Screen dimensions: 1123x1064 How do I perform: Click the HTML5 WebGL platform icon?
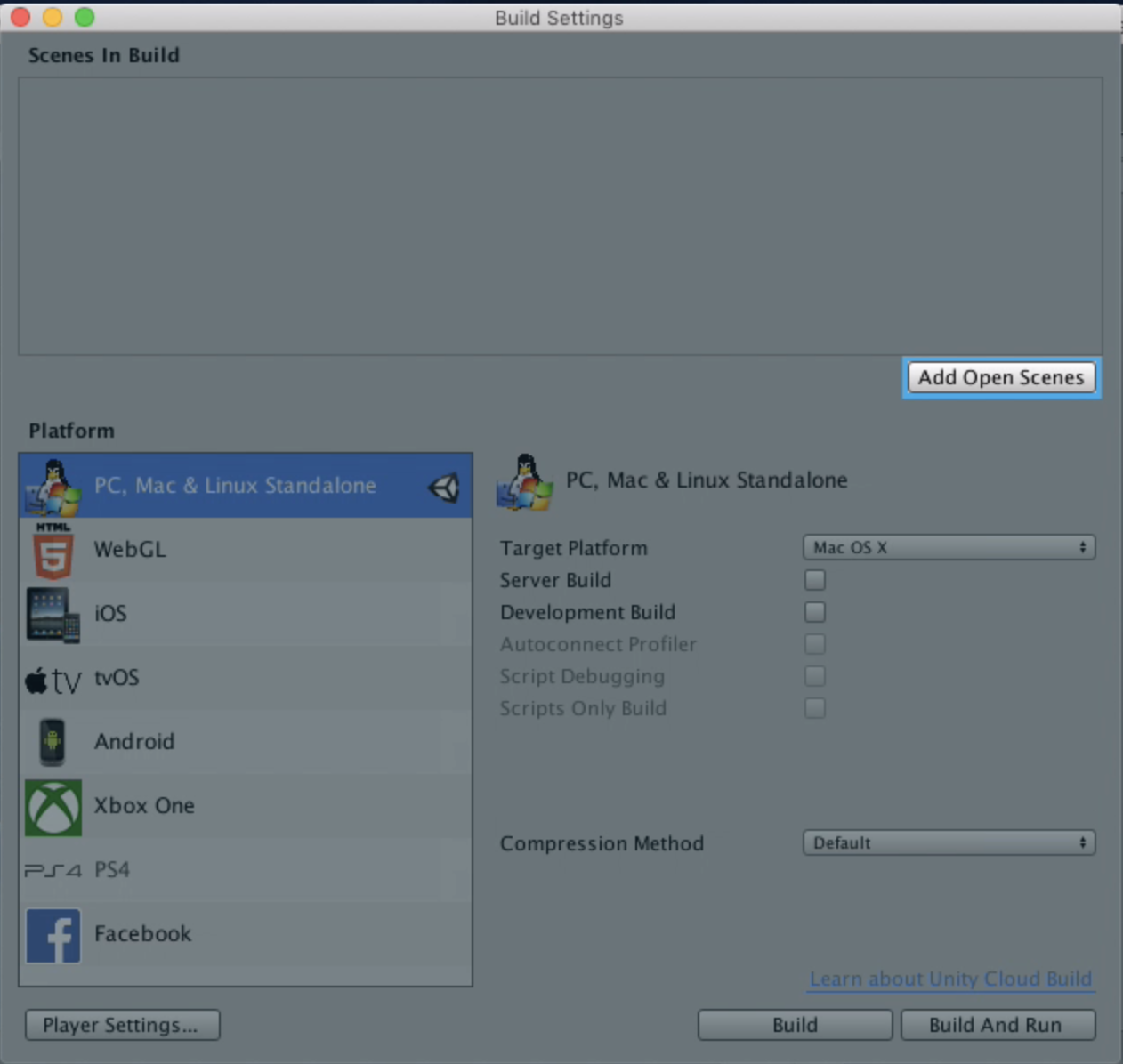tap(53, 551)
